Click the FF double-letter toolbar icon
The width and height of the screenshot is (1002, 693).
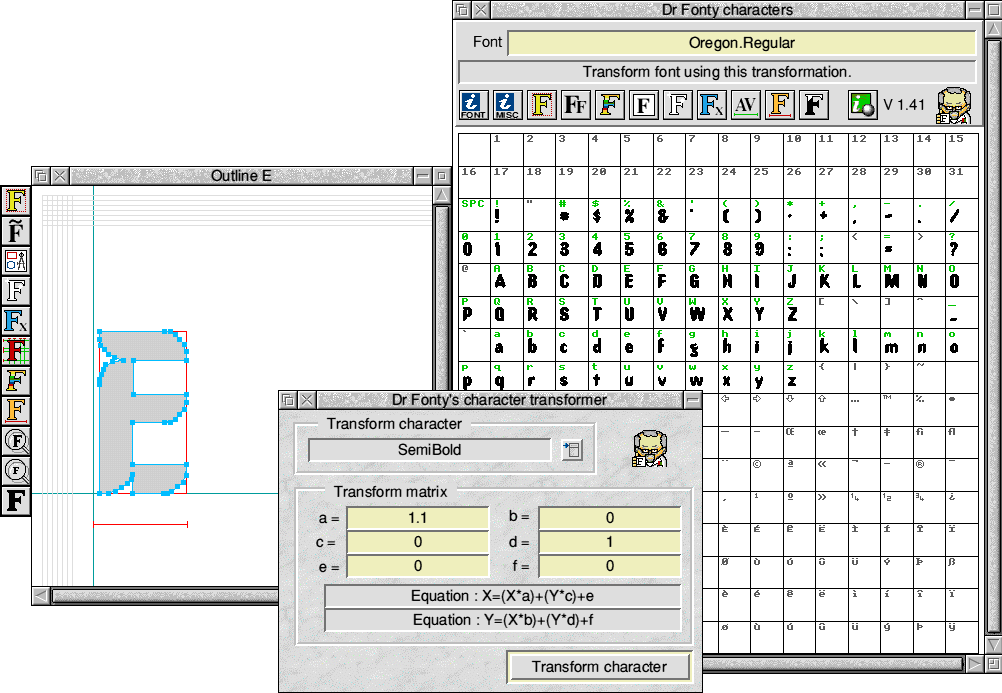(576, 104)
